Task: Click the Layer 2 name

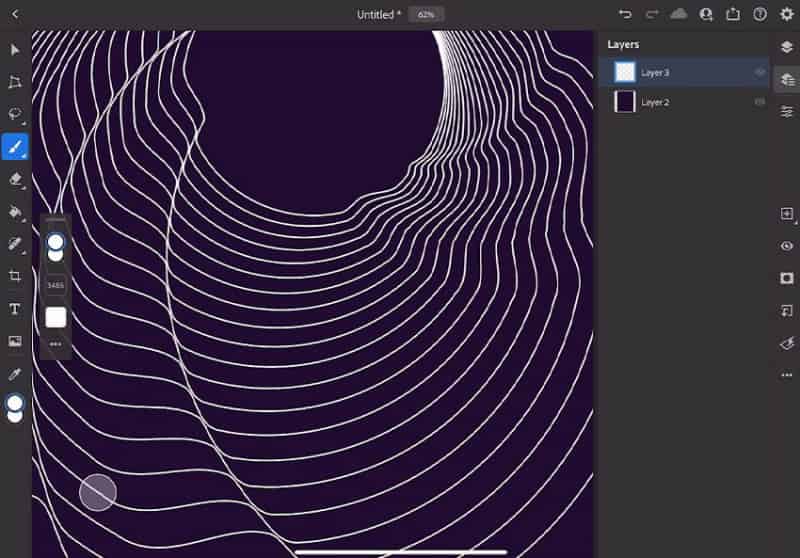Action: (655, 103)
